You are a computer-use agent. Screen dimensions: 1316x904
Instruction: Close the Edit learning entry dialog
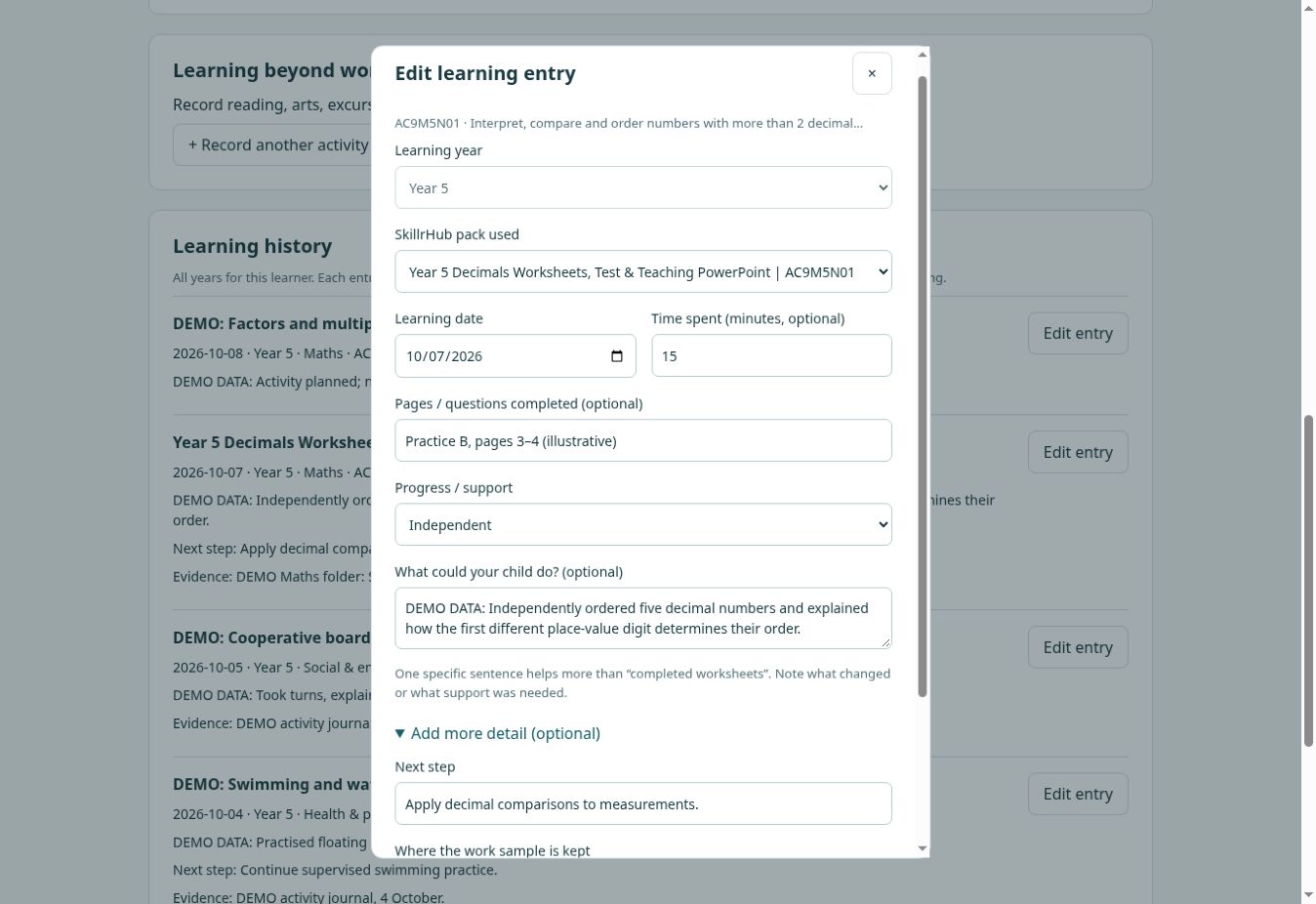tap(872, 73)
